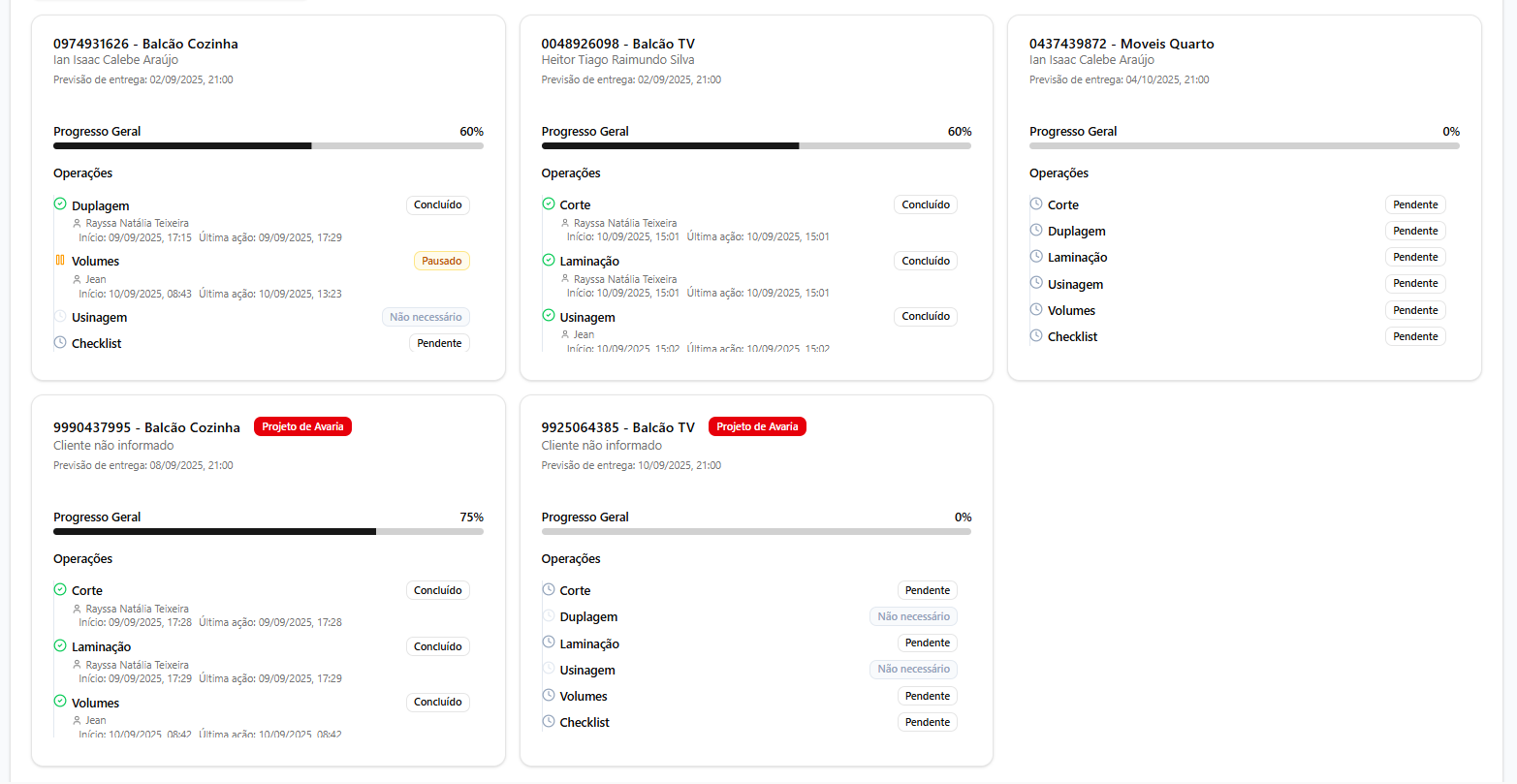The height and width of the screenshot is (784, 1517).
Task: Click Projeto de Avaria badge on order 9925064385
Action: 757,426
